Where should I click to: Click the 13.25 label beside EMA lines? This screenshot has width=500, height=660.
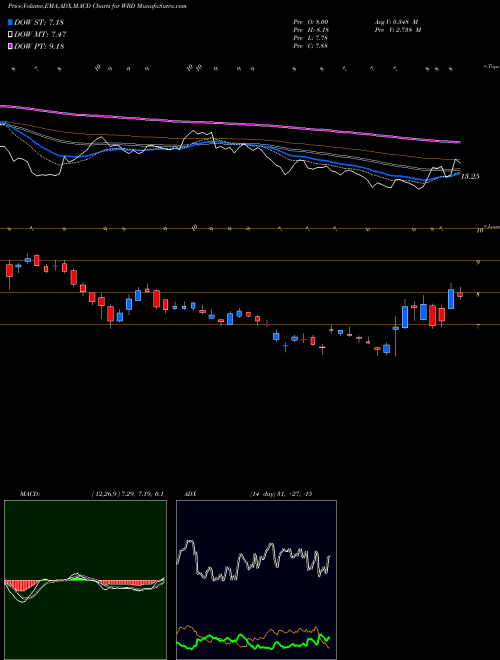click(x=470, y=176)
